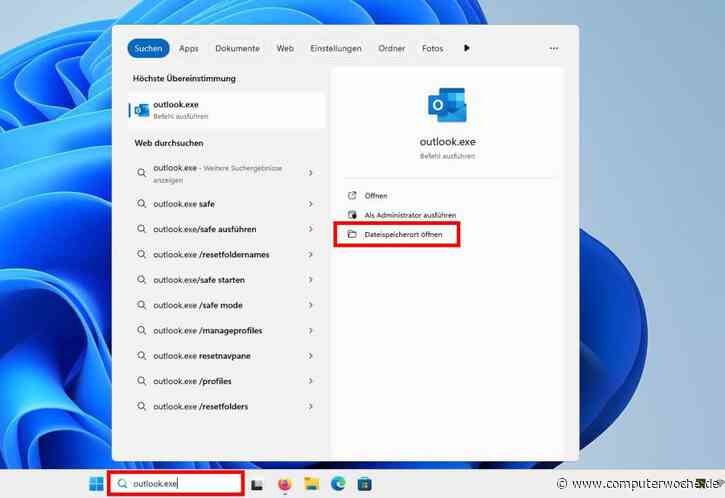The image size is (725, 498).
Task: Switch to the Dokumente tab
Action: 237,48
